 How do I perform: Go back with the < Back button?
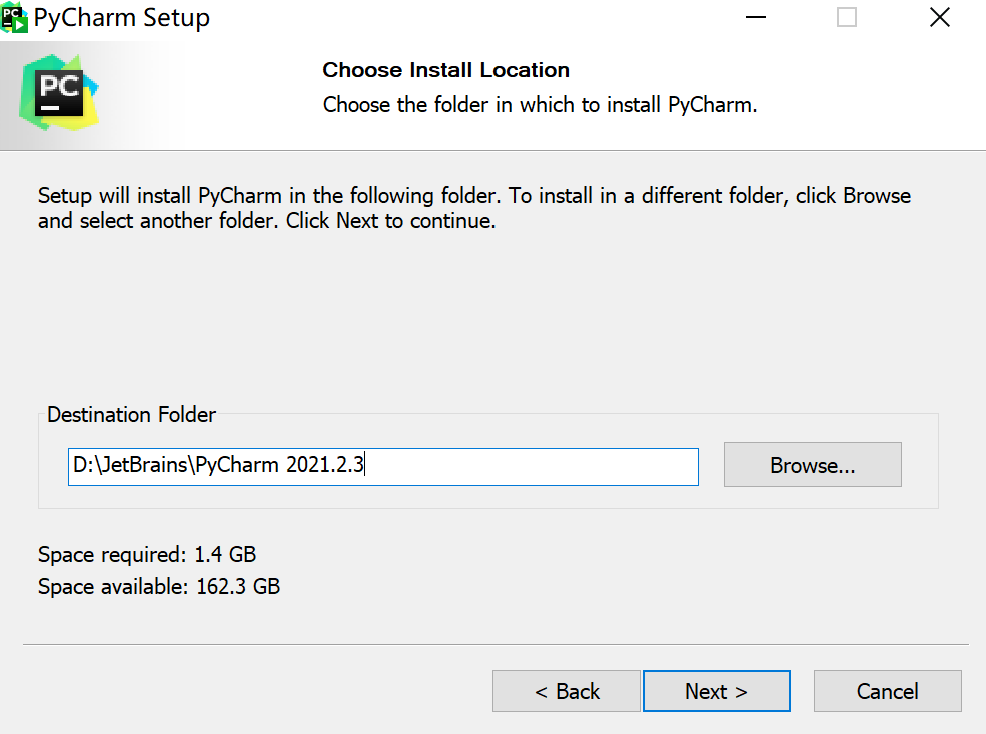click(x=566, y=691)
